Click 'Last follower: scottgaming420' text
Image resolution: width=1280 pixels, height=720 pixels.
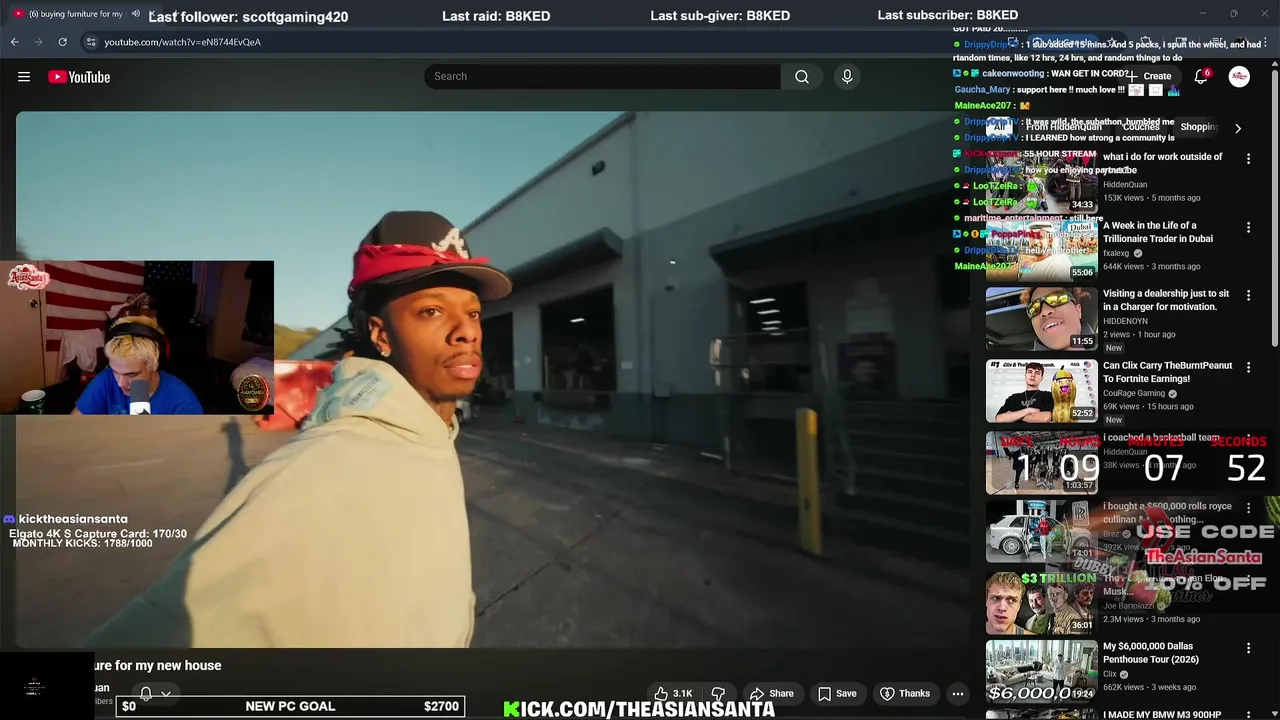(248, 16)
